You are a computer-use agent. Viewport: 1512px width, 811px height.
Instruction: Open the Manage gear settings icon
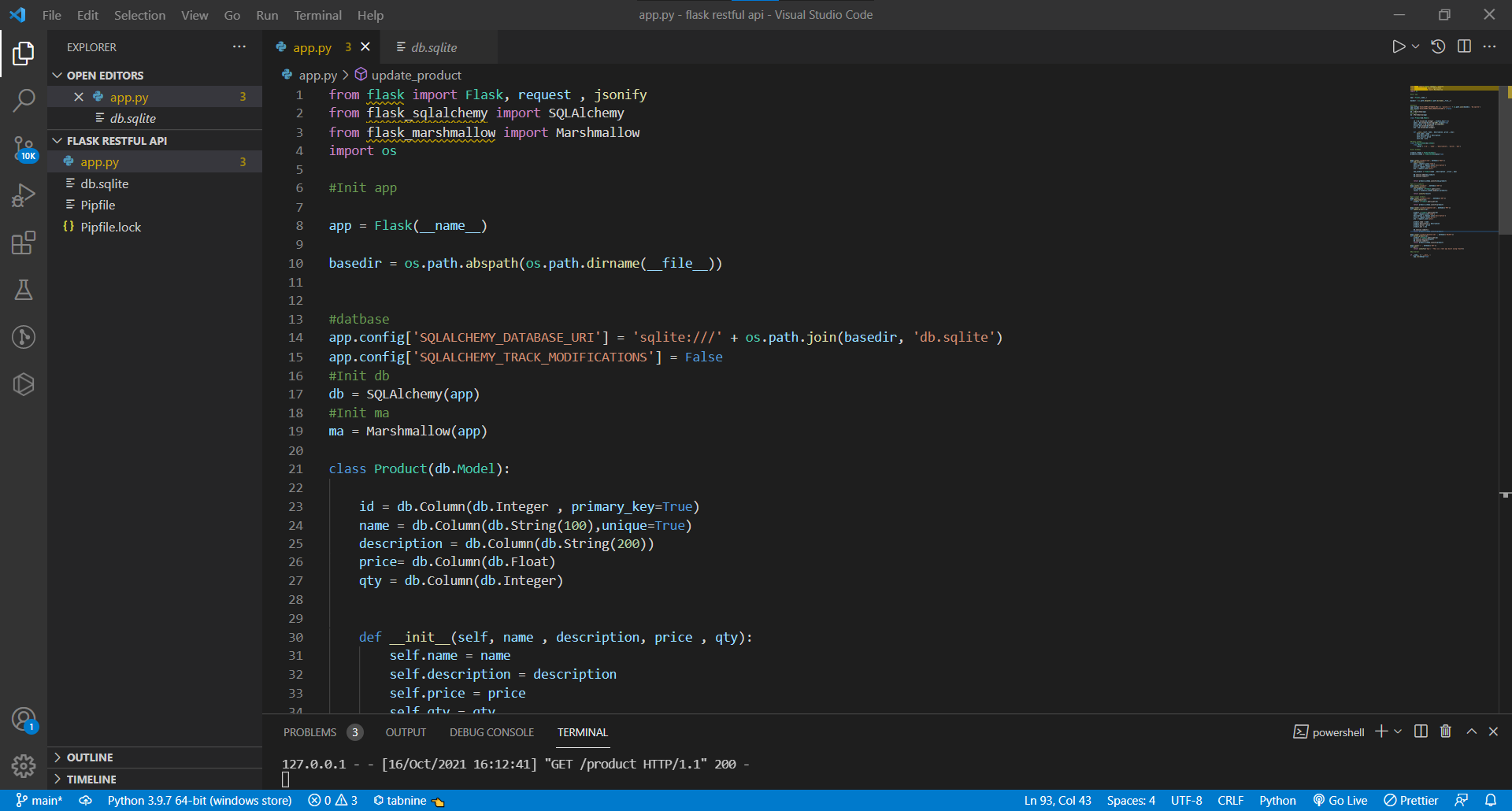coord(24,765)
